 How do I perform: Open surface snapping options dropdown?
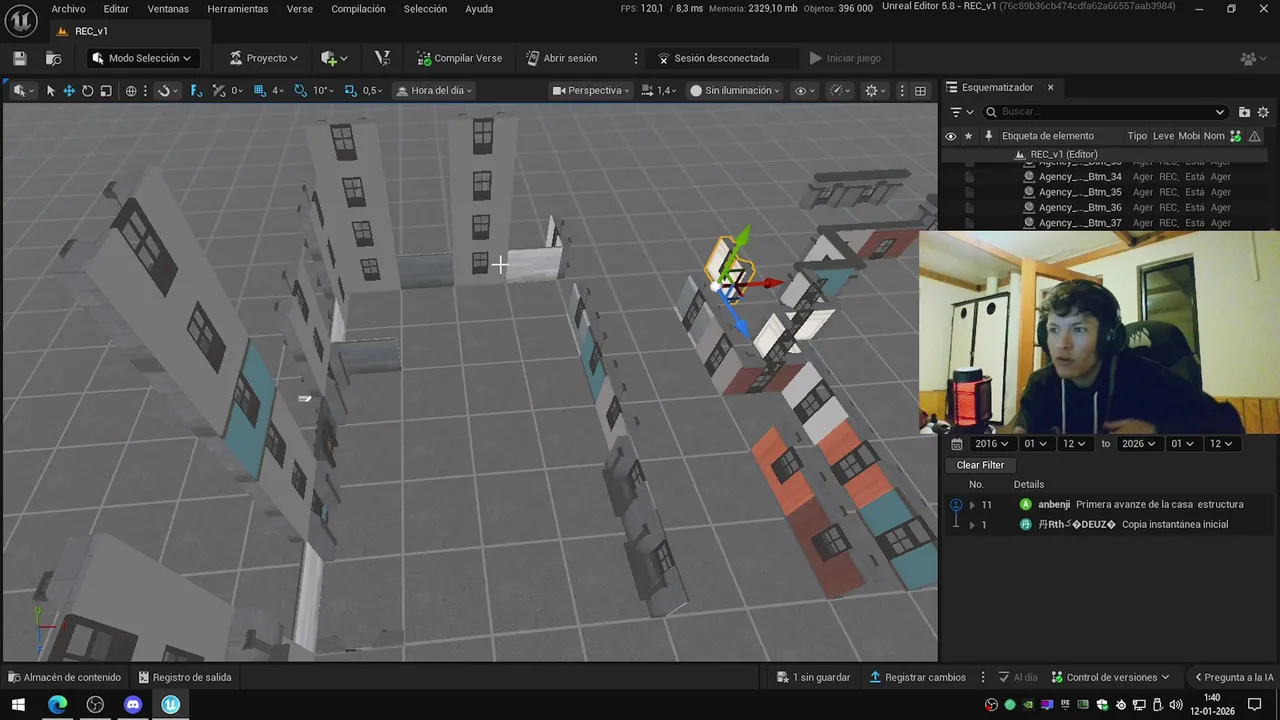point(167,91)
